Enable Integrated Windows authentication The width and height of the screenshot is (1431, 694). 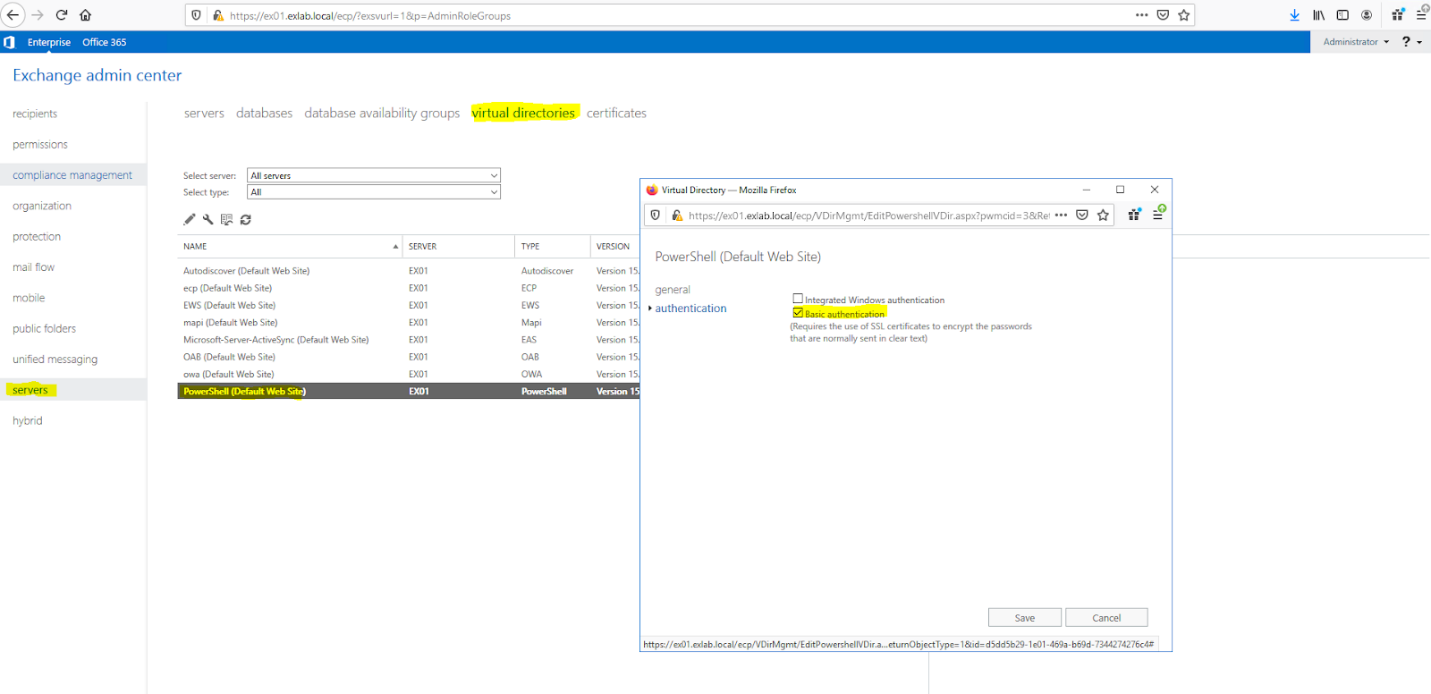pos(797,297)
